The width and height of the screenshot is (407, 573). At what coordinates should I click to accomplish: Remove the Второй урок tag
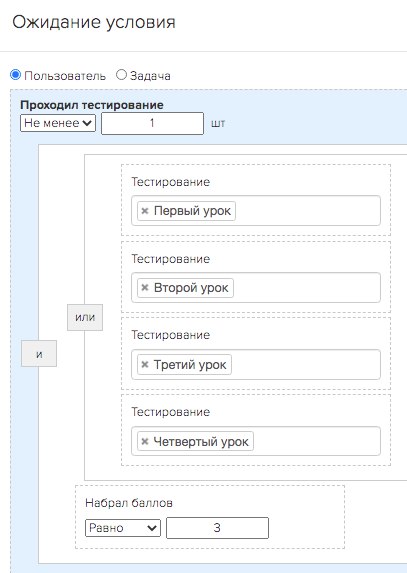tap(145, 288)
